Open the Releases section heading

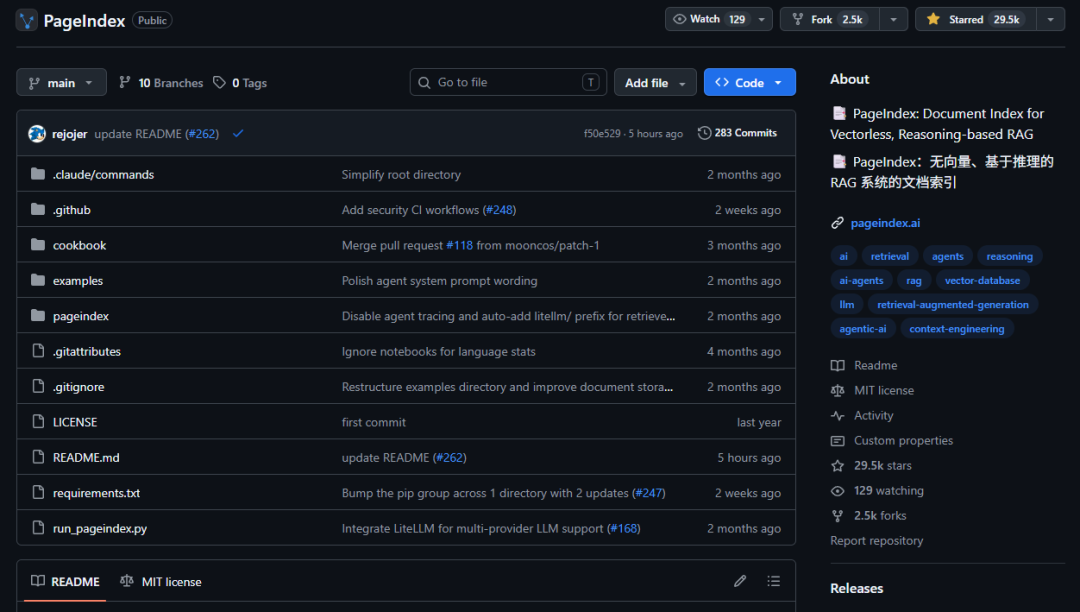tap(856, 588)
